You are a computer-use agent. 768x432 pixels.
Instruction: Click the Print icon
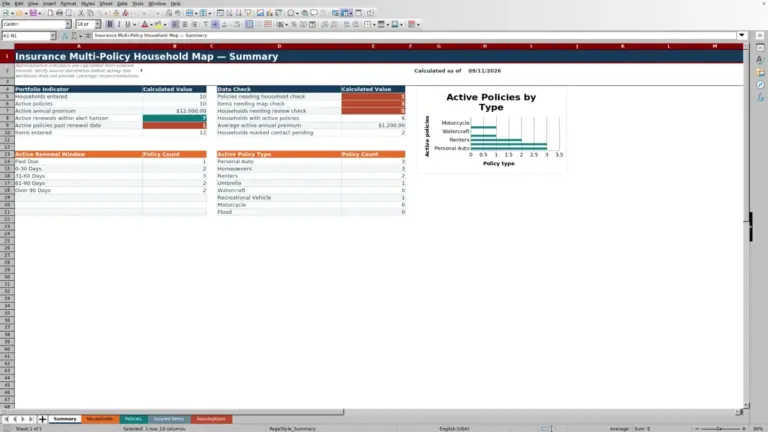pyautogui.click(x=59, y=13)
